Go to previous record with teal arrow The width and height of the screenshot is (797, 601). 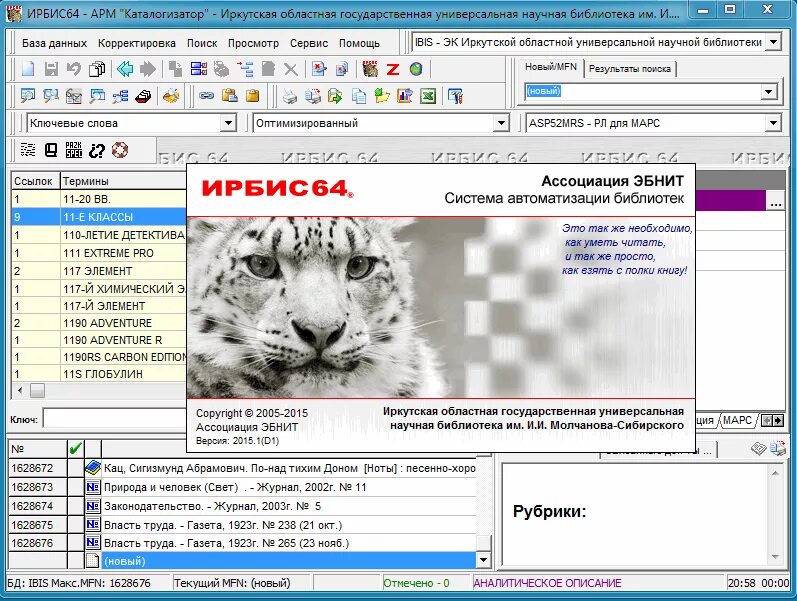tap(125, 69)
